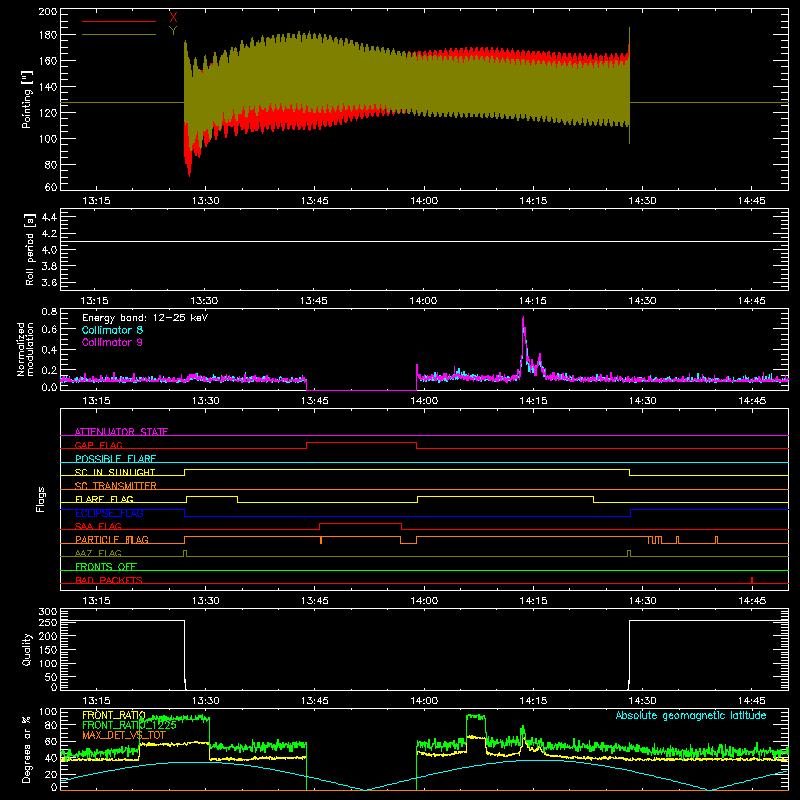Select the SAA_FLAG label

98,526
